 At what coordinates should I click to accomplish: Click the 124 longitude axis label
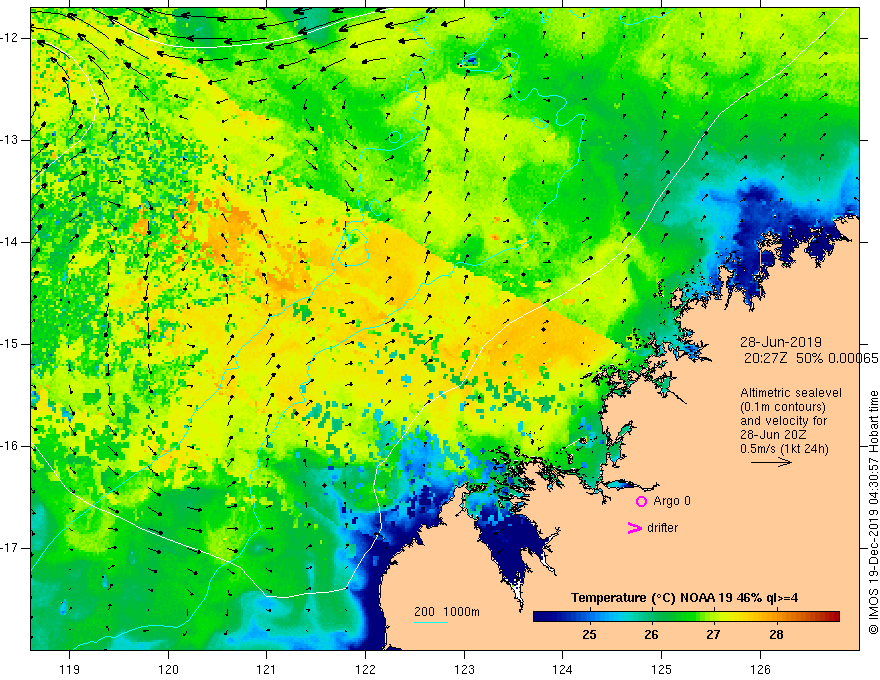pos(563,669)
